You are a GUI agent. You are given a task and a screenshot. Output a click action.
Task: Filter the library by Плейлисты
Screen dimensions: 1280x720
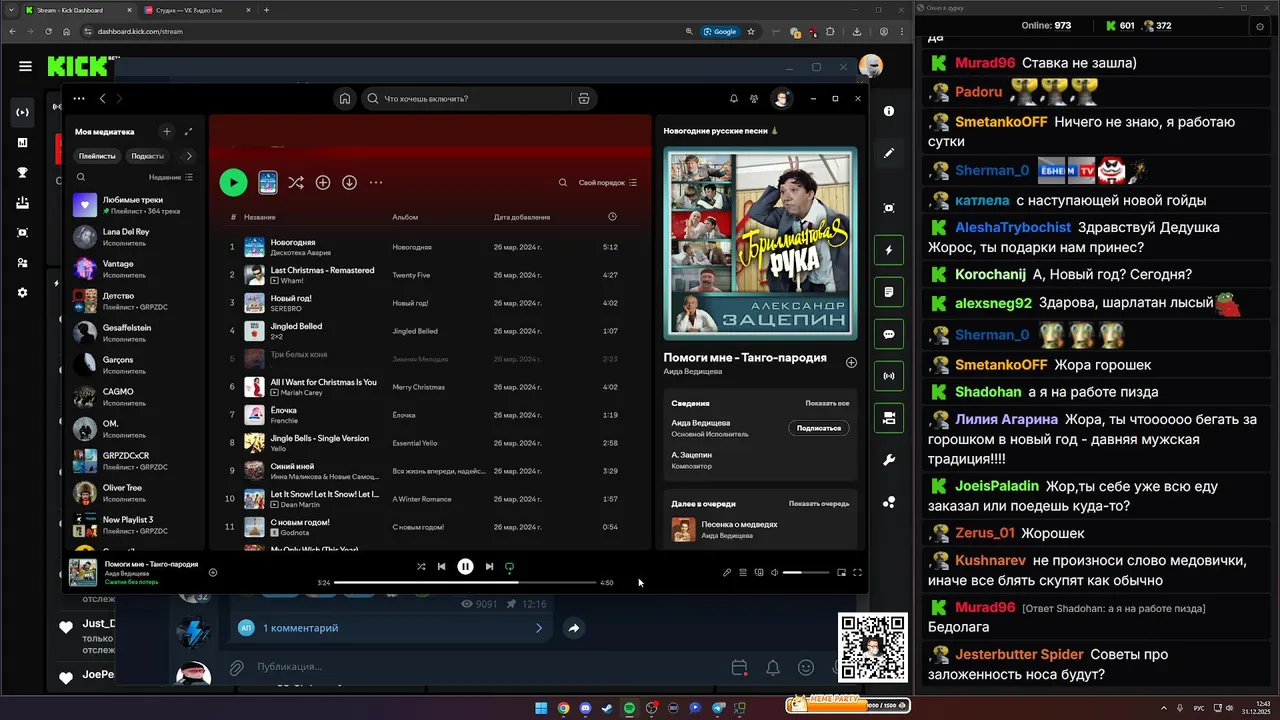tap(97, 156)
